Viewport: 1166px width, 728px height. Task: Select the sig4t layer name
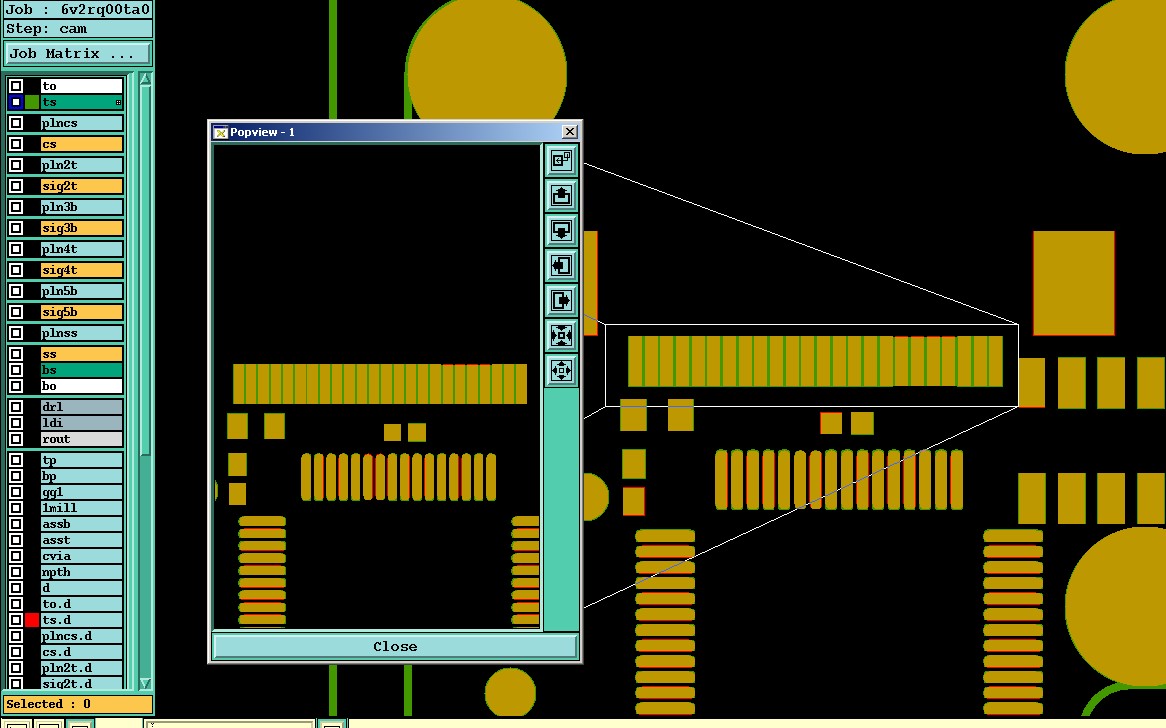pos(81,270)
